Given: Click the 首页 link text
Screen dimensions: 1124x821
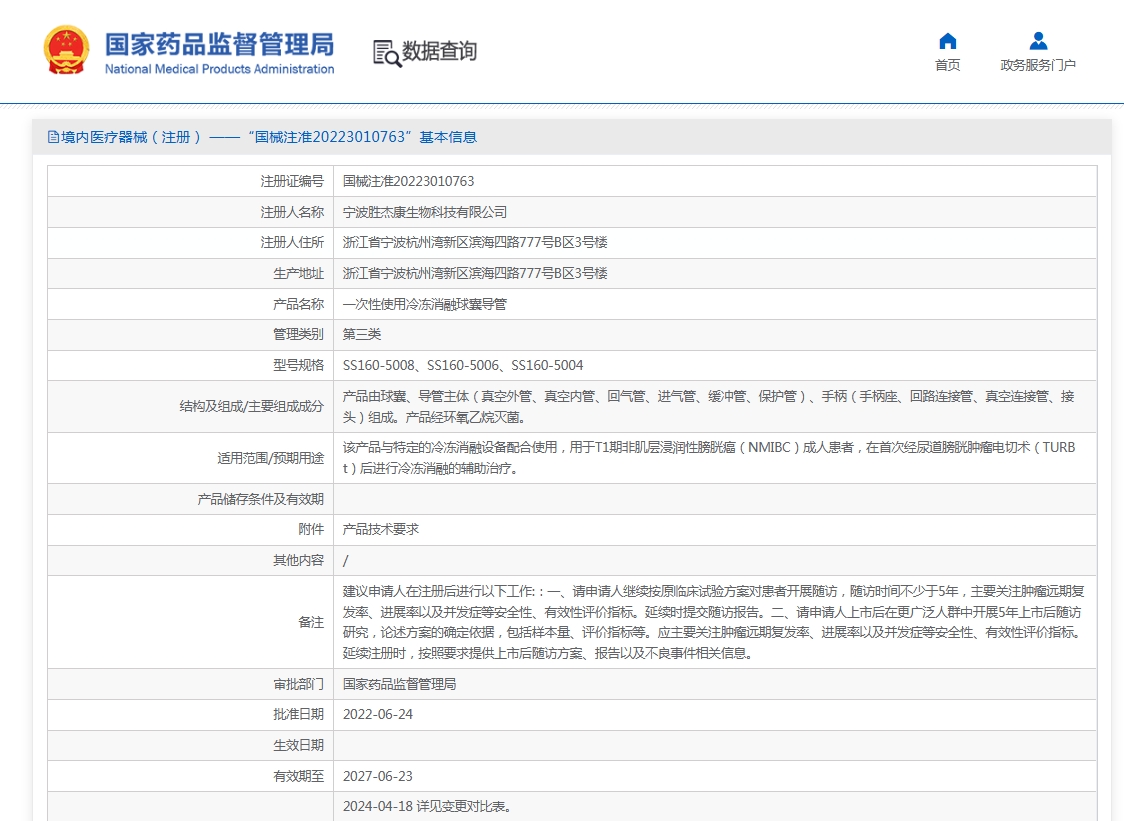Looking at the screenshot, I should pos(948,65).
